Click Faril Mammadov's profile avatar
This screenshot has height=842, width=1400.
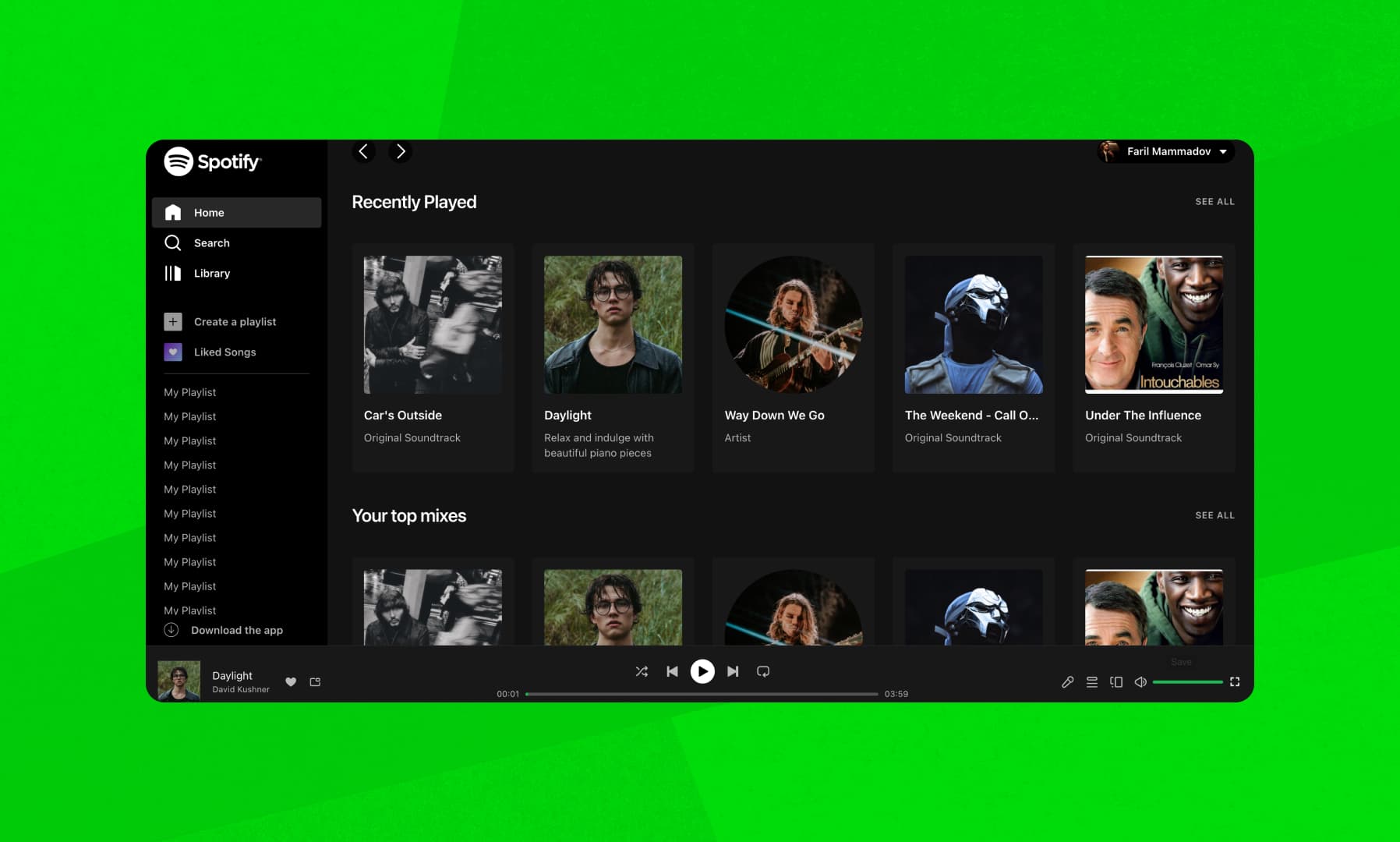(1109, 151)
